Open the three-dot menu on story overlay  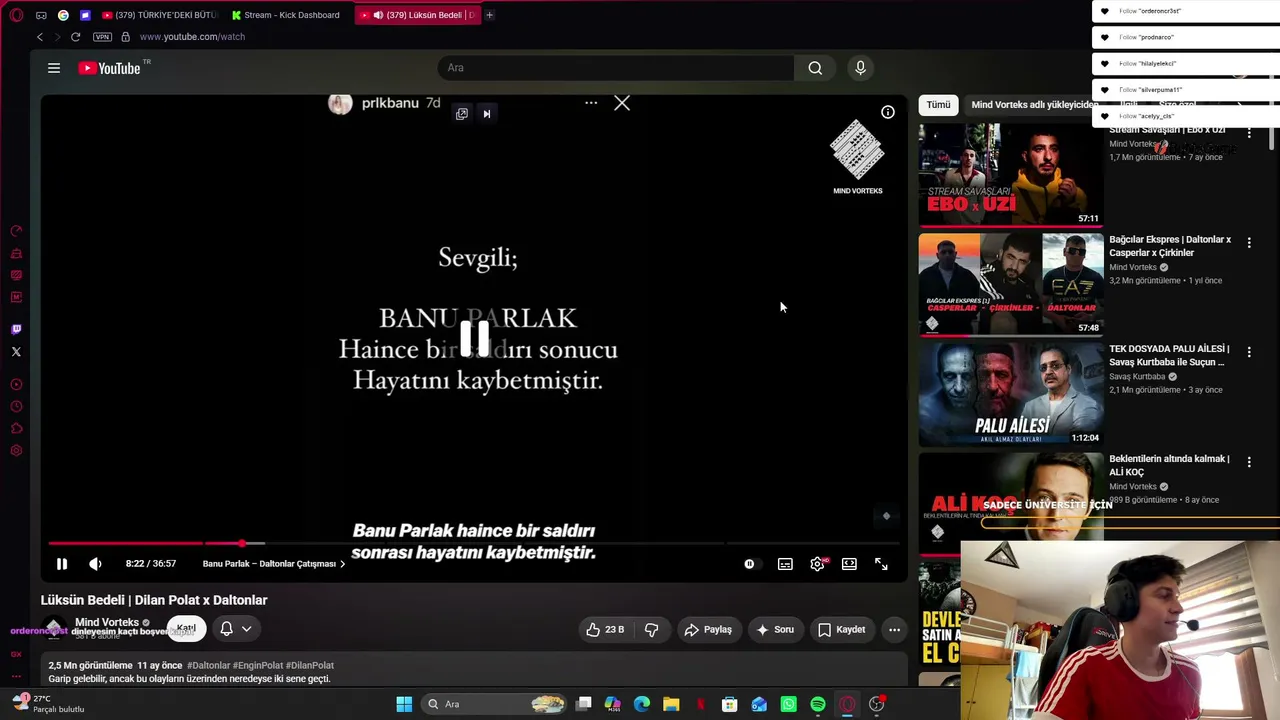click(591, 103)
